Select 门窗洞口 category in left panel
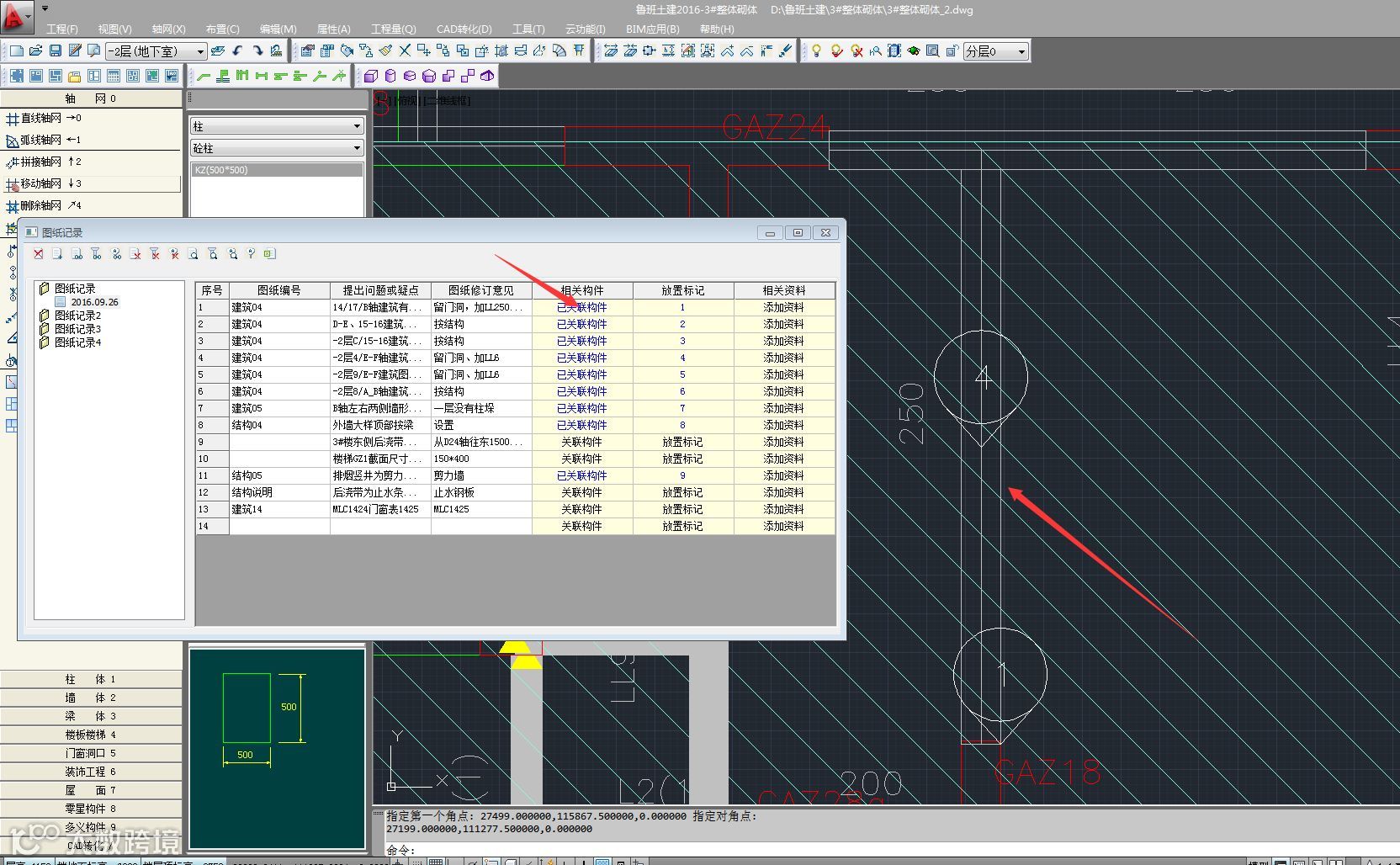1400x865 pixels. click(85, 753)
